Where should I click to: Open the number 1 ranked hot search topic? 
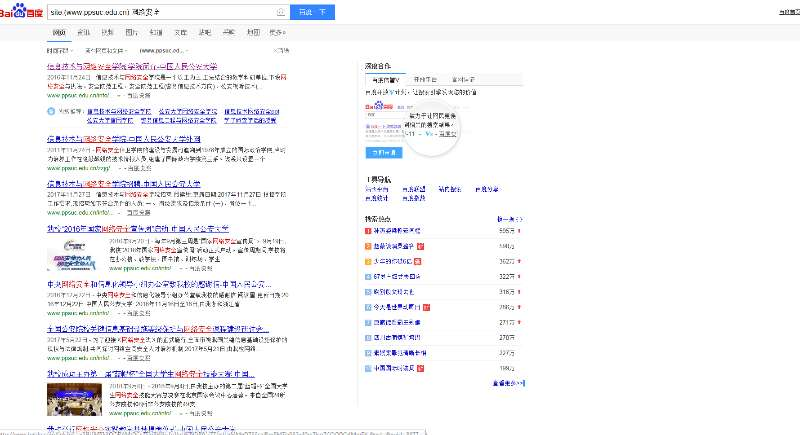tap(397, 231)
